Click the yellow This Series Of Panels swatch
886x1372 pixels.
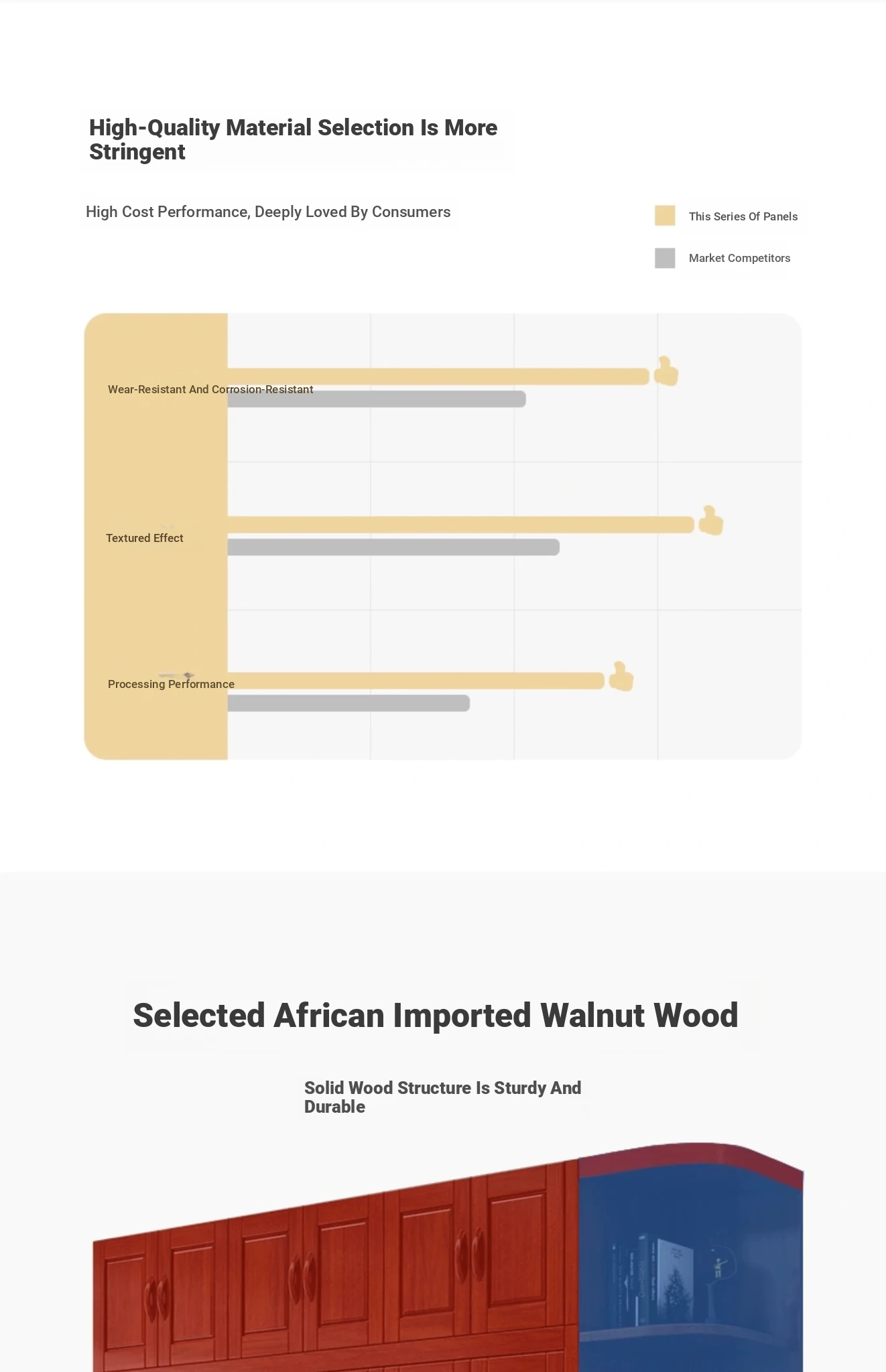[x=665, y=216]
